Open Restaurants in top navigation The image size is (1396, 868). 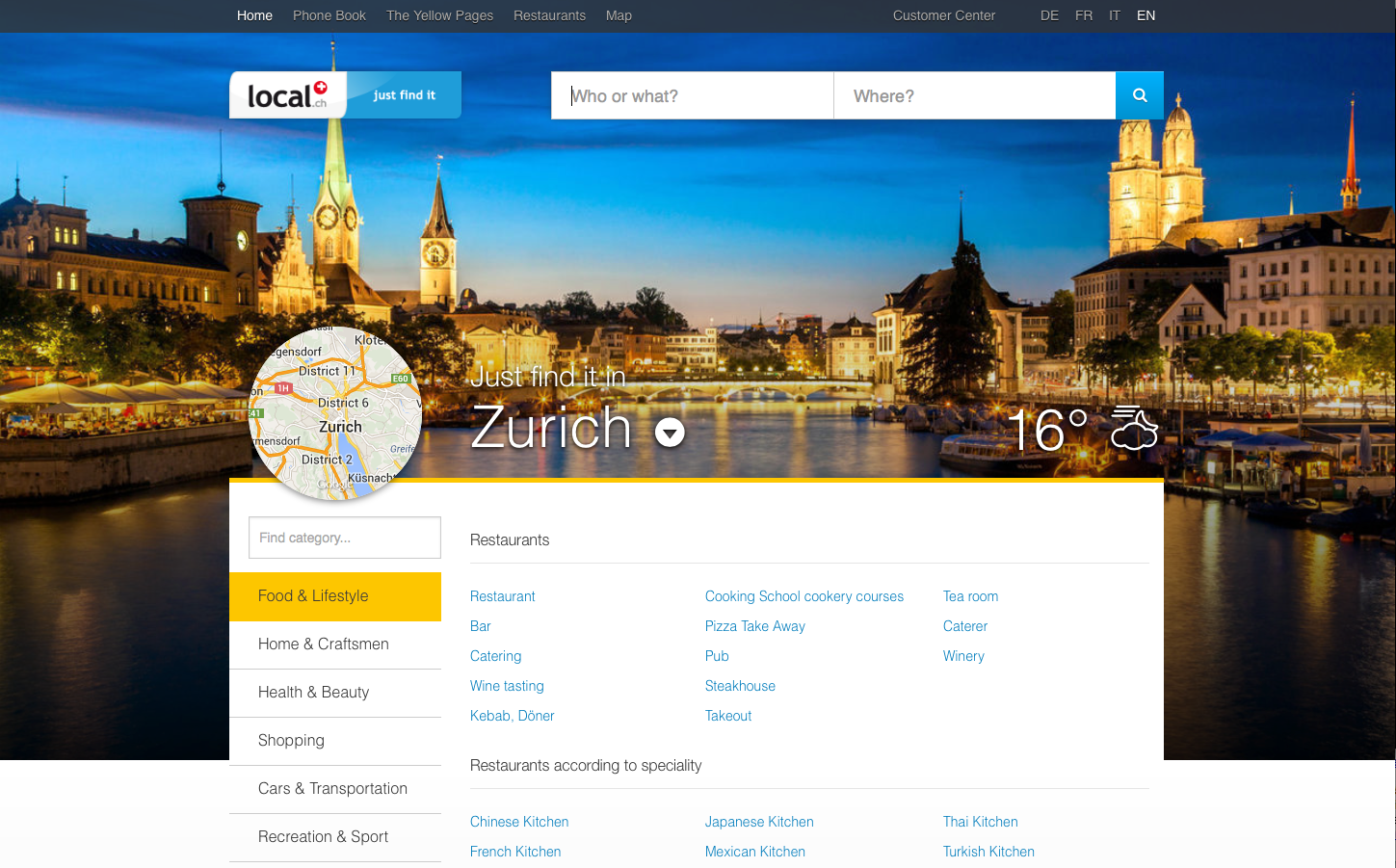click(549, 15)
